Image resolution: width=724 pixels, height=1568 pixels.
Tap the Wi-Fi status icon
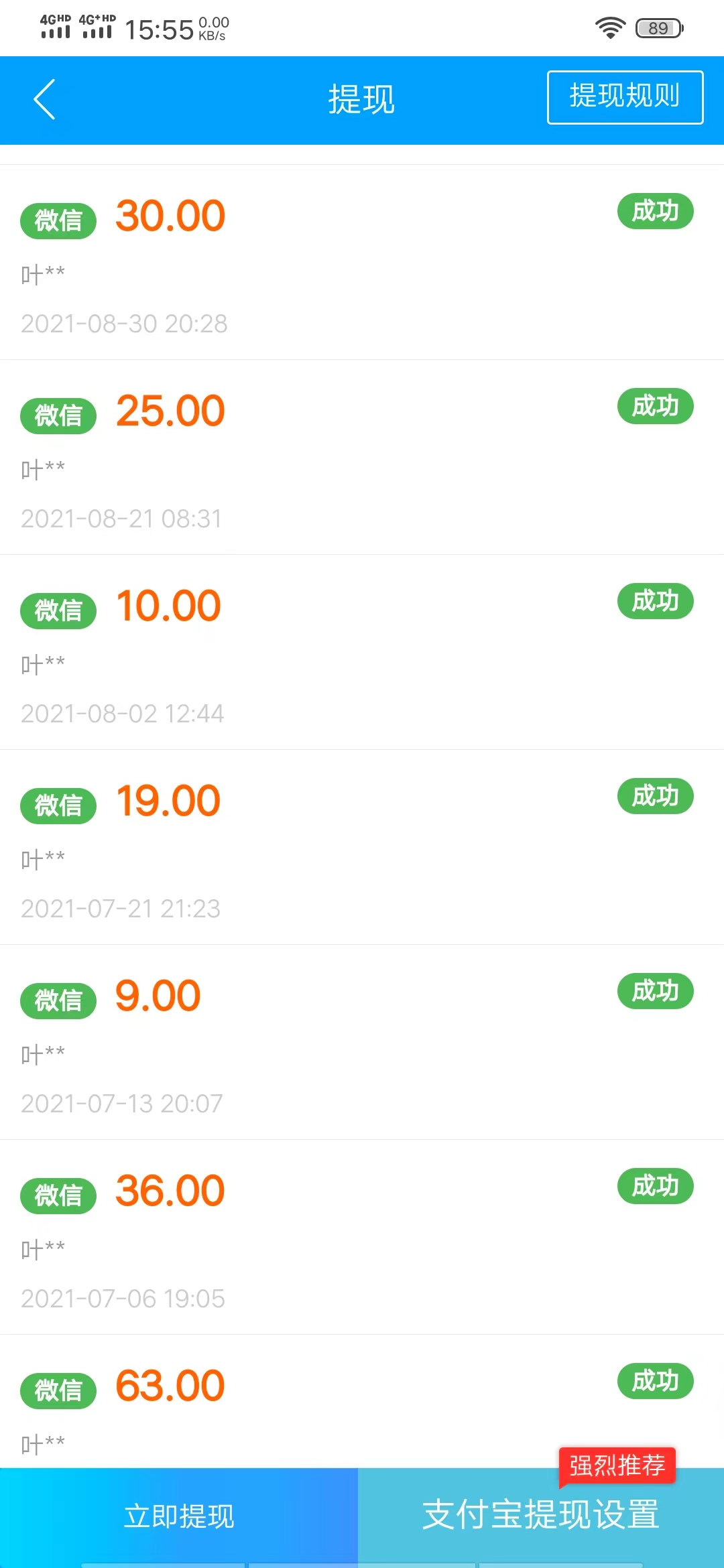click(610, 28)
